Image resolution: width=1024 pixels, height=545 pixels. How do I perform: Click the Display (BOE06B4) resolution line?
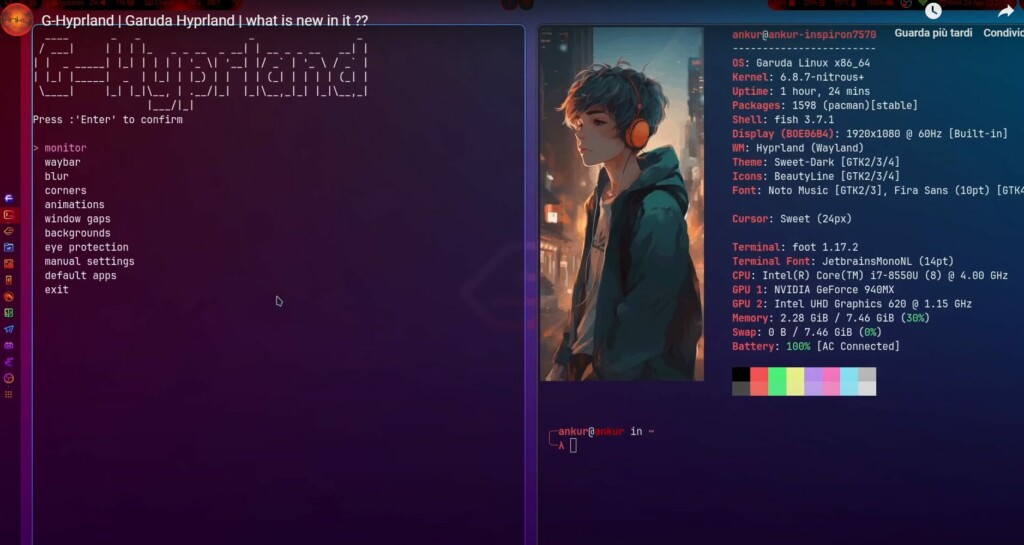870,134
